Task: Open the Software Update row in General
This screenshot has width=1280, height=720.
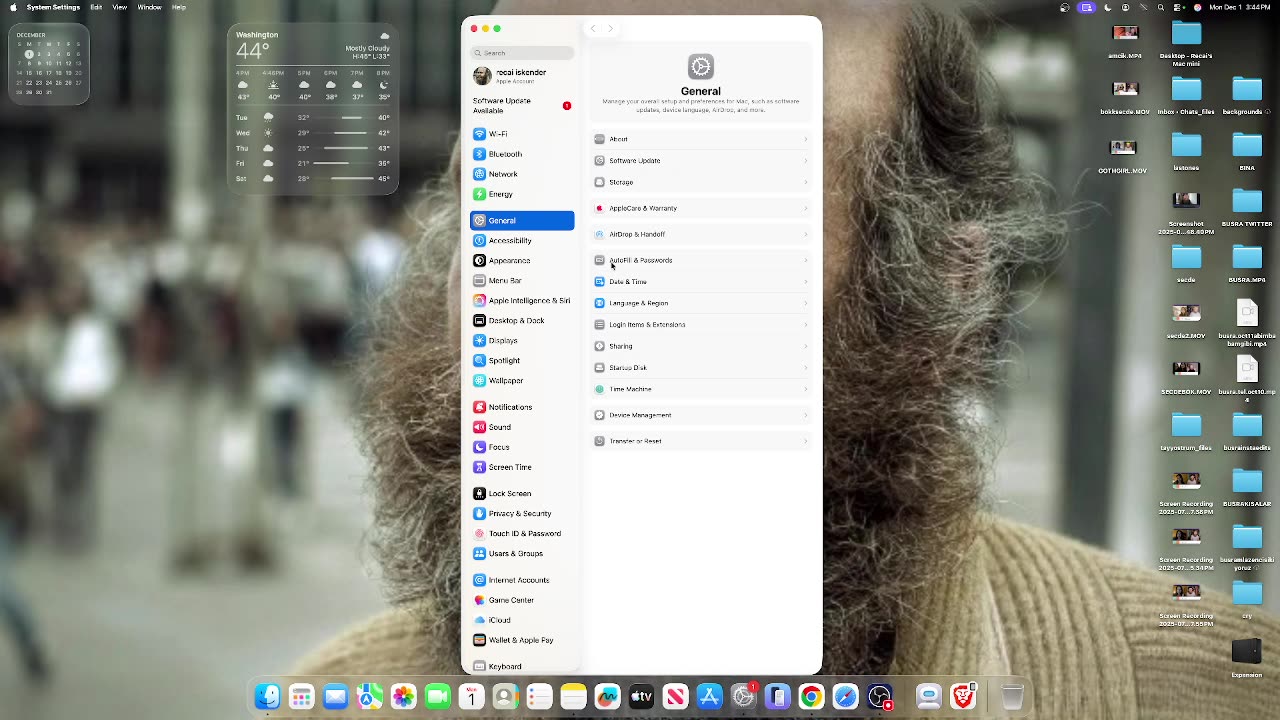Action: click(700, 160)
